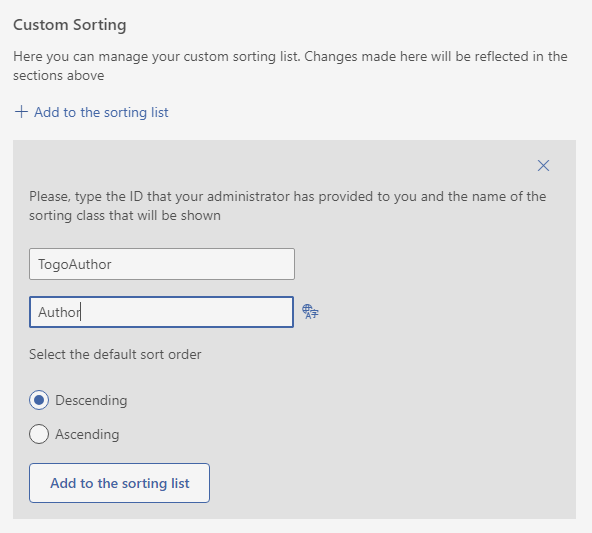
Task: Select the Ascending radio button
Action: pyautogui.click(x=39, y=434)
